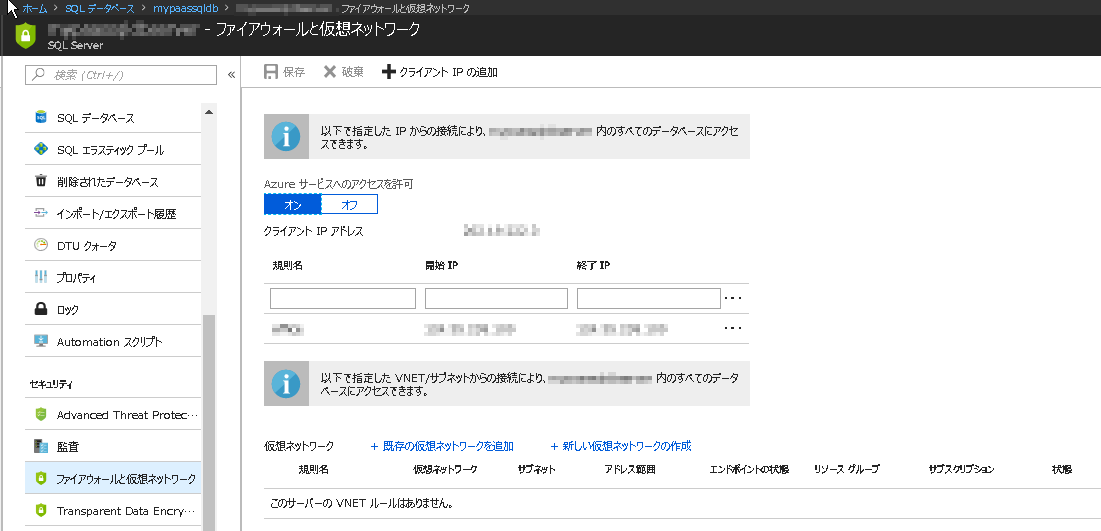Click the DTU クォータ gauge icon
The height and width of the screenshot is (531, 1101).
(41, 246)
